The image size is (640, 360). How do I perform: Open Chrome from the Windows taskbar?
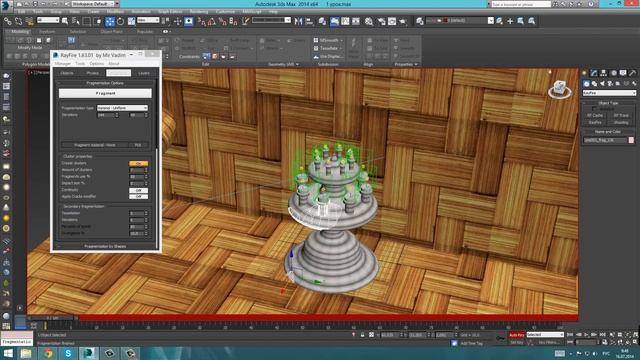pyautogui.click(x=48, y=353)
